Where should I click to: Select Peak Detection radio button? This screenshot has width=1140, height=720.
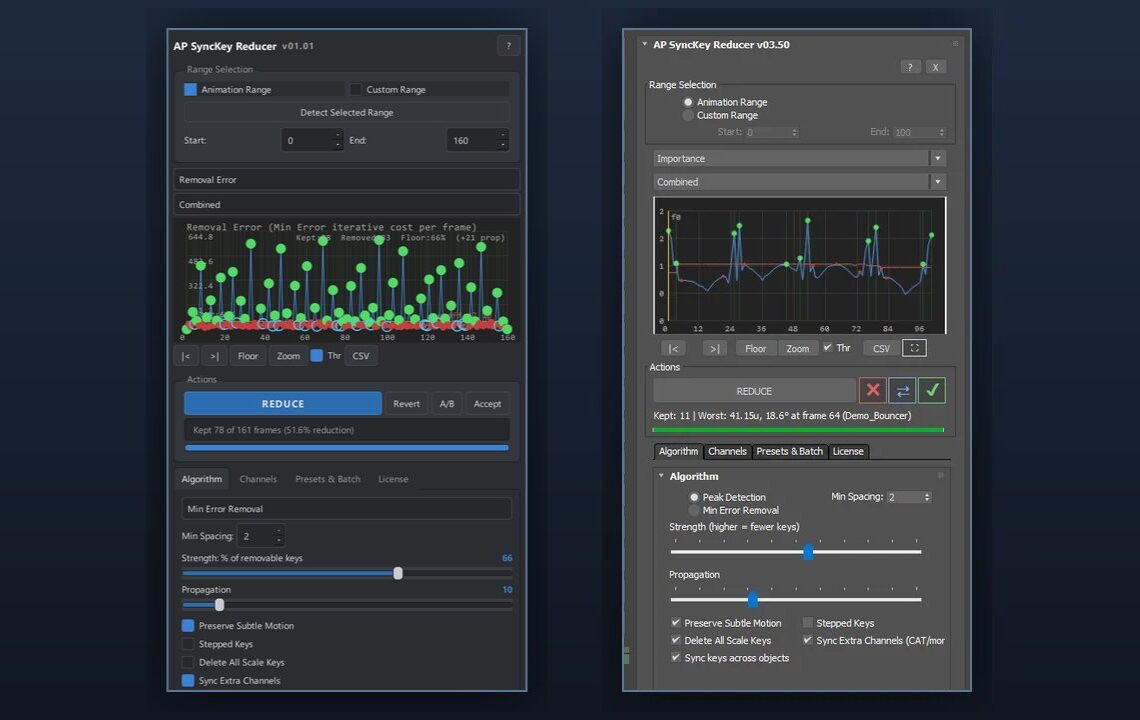[x=694, y=497]
